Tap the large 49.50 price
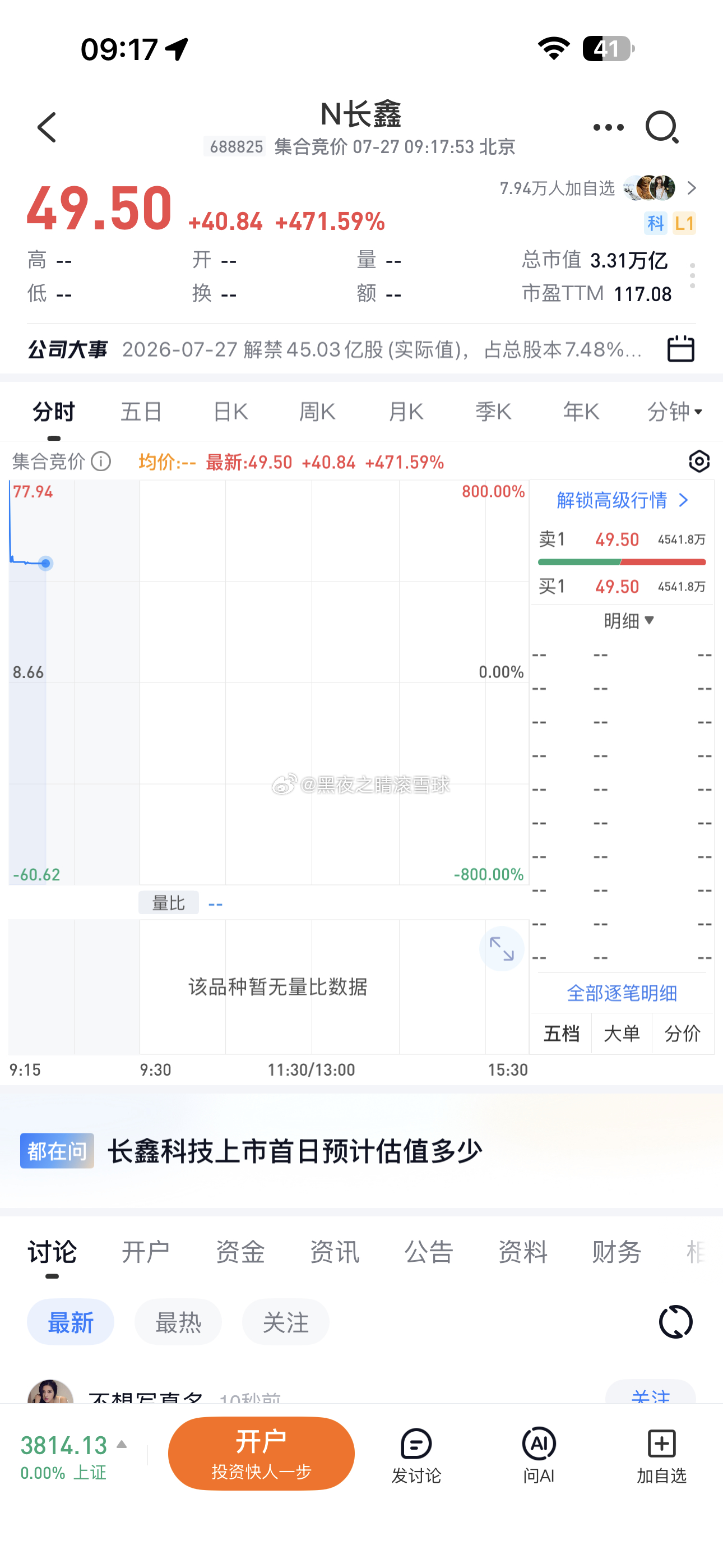 [x=99, y=209]
